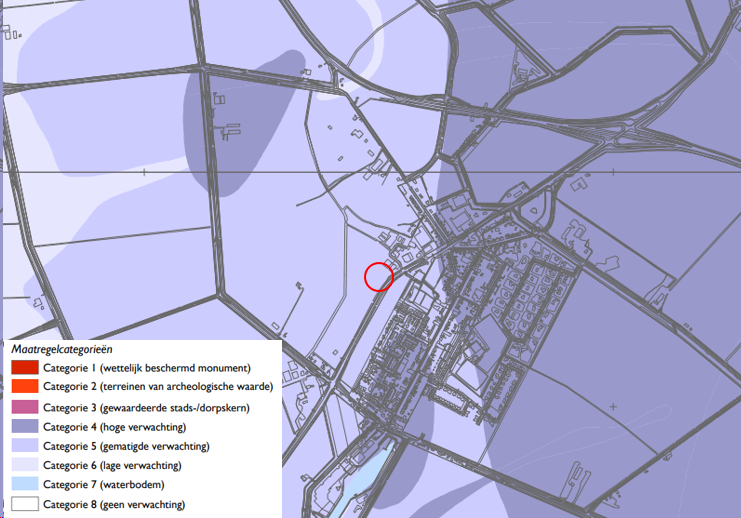Click the orange-red Categorie 2 legend swatch
The height and width of the screenshot is (518, 741).
pos(25,386)
